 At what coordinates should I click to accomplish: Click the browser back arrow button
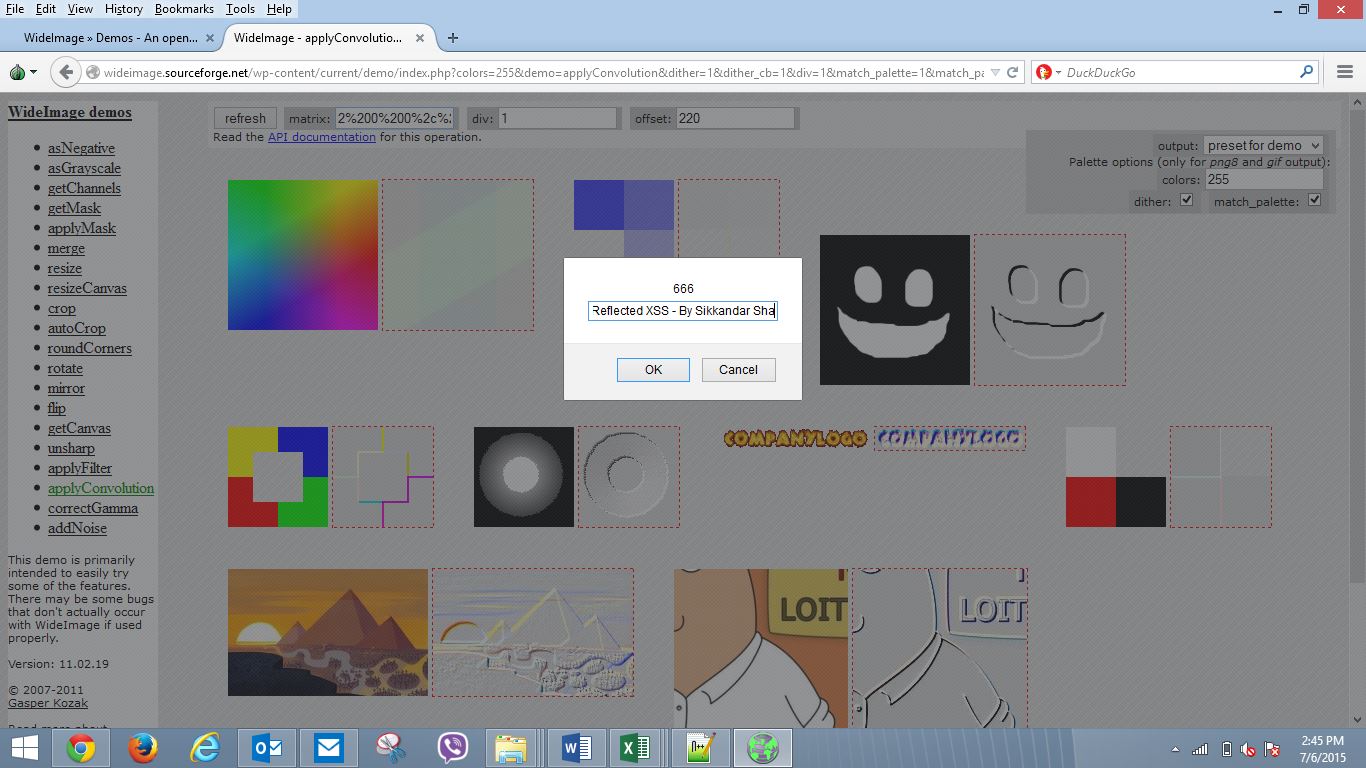coord(66,72)
